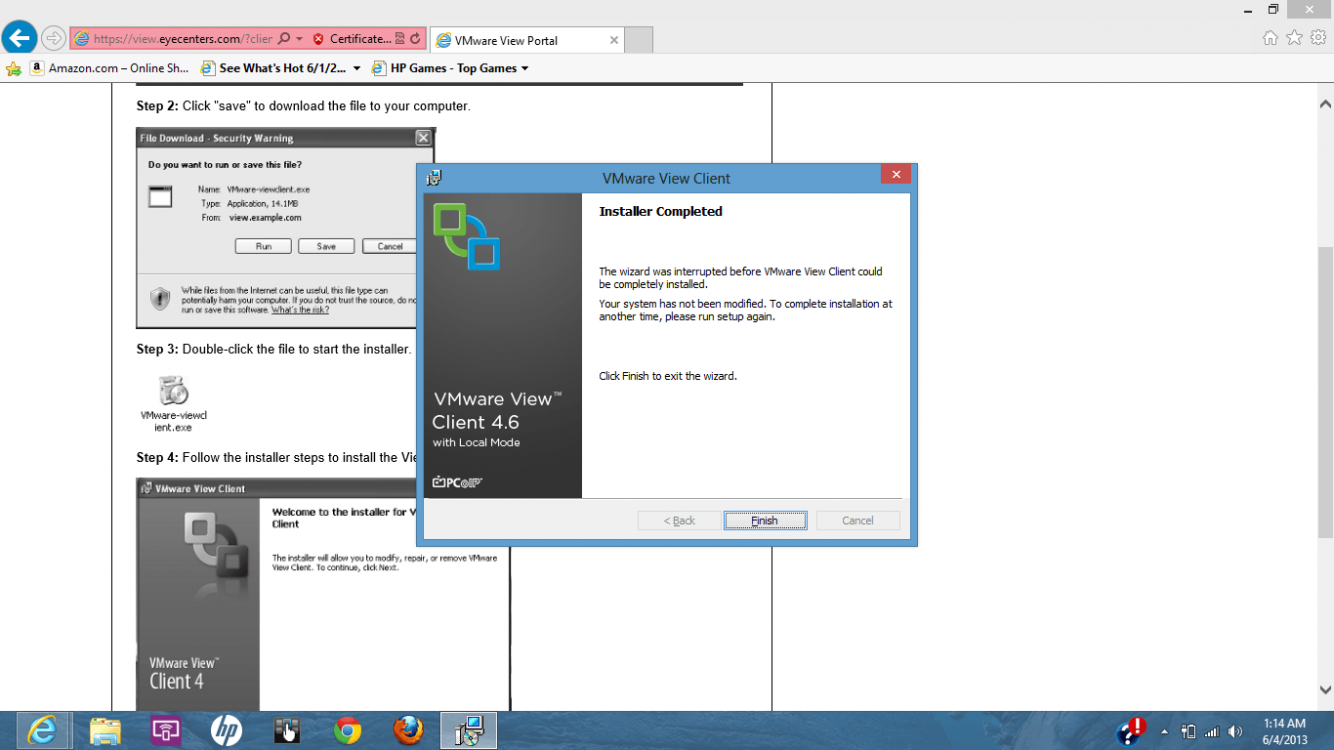This screenshot has height=750, width=1334.
Task: Click the "Installer Completed" heading
Action: (x=660, y=211)
